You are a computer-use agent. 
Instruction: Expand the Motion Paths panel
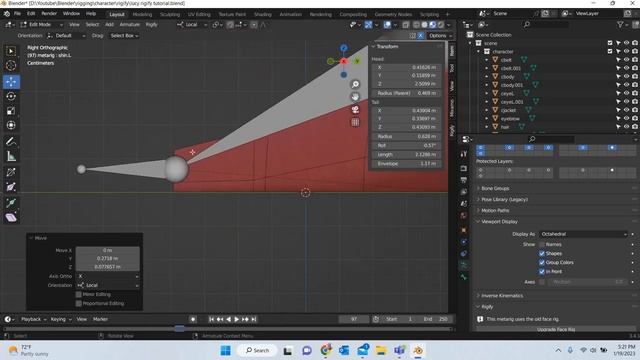495,211
